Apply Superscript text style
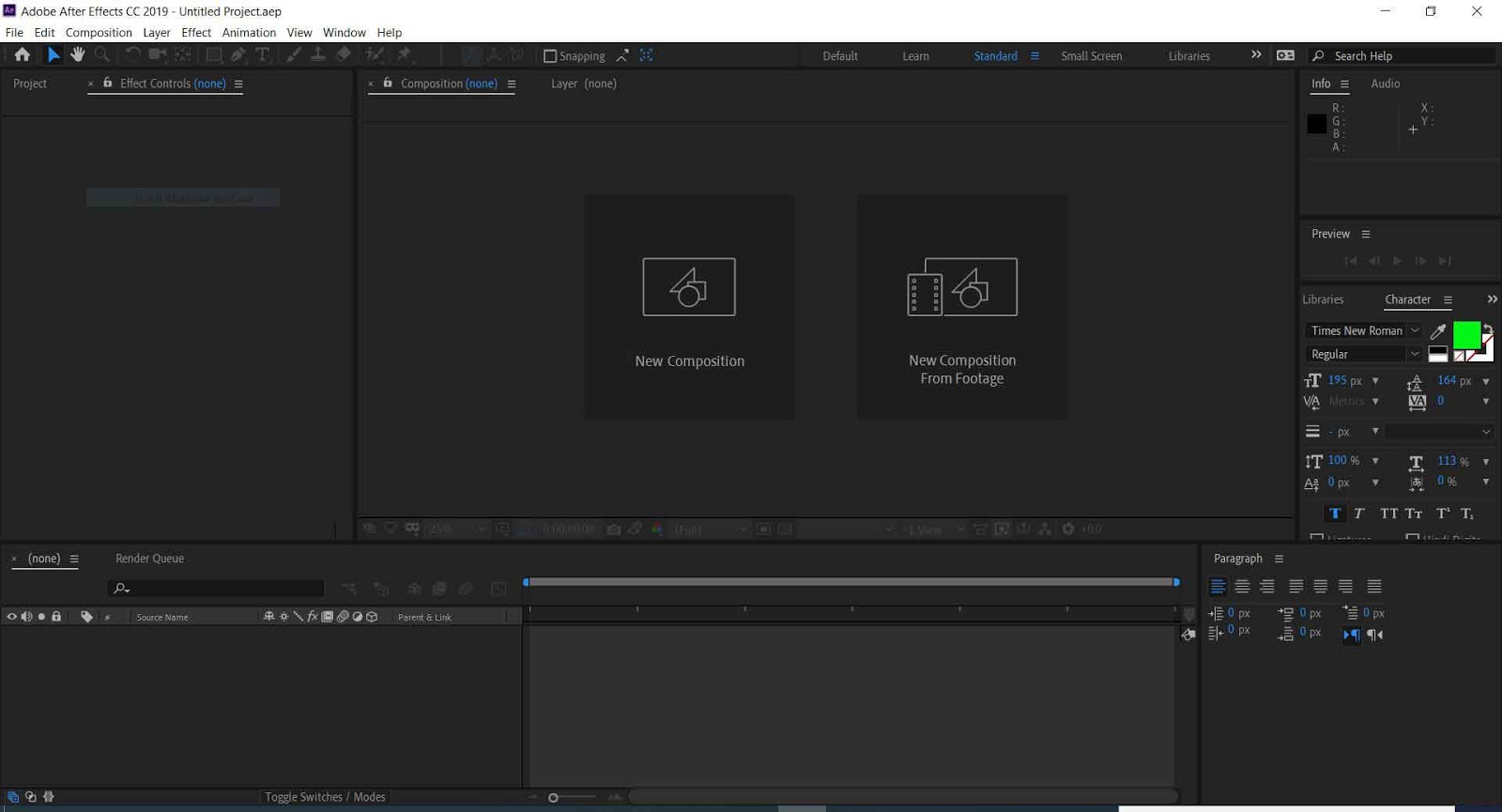This screenshot has height=812, width=1502. click(1443, 513)
